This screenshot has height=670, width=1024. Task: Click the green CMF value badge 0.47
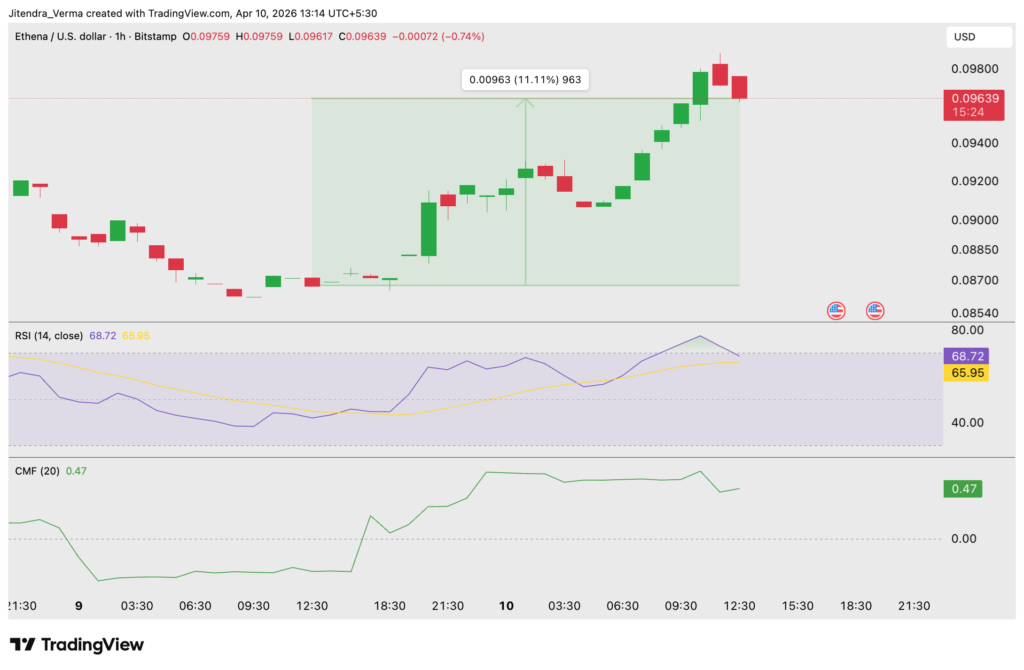pos(962,489)
